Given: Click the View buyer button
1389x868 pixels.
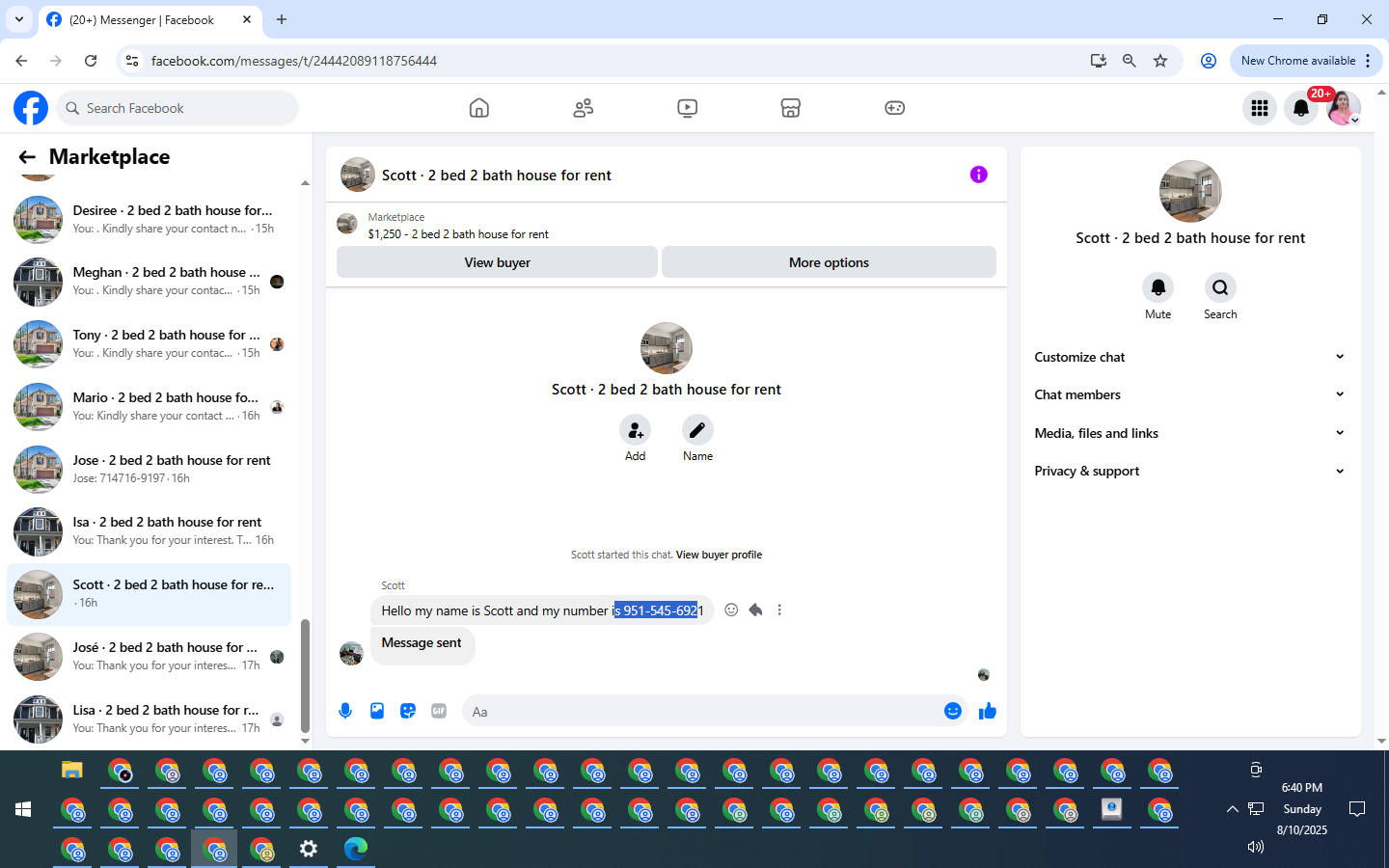Looking at the screenshot, I should tap(497, 262).
